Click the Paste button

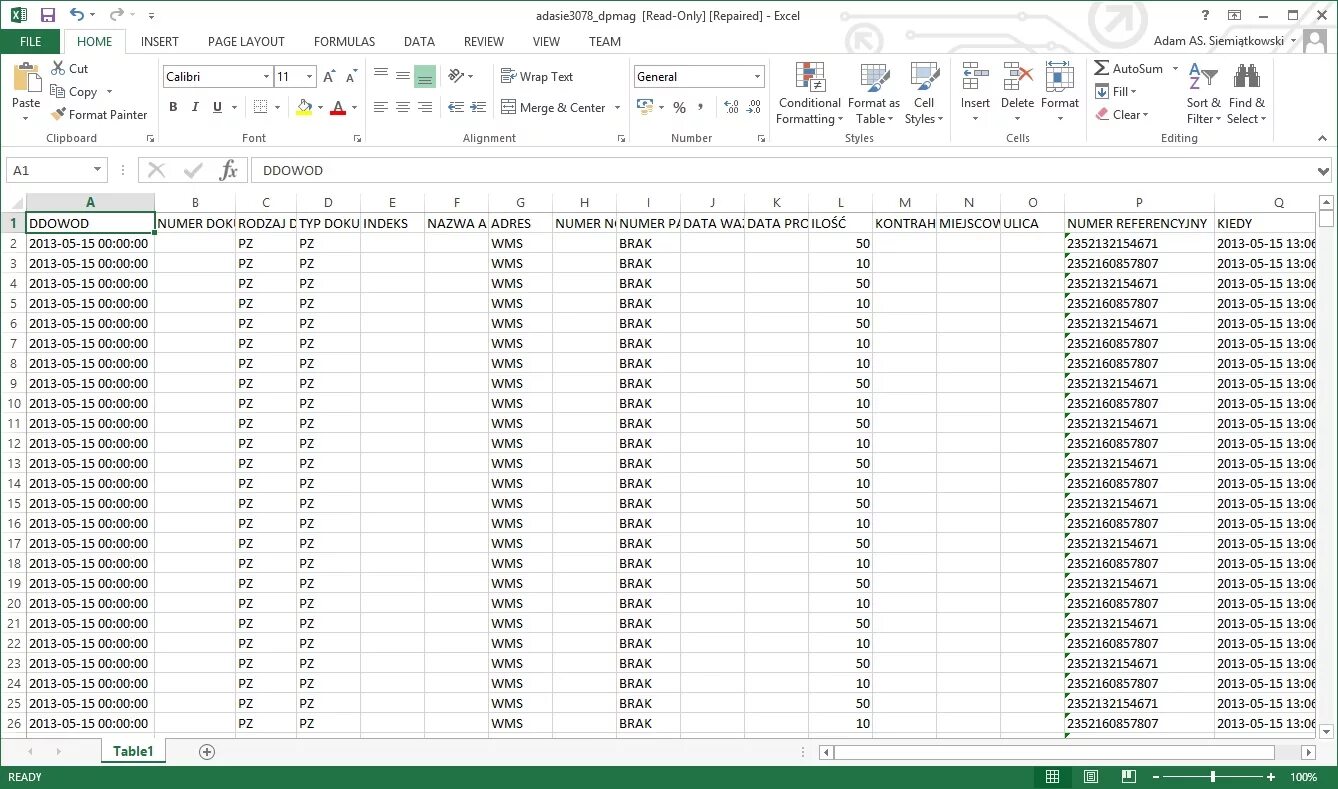pyautogui.click(x=26, y=92)
